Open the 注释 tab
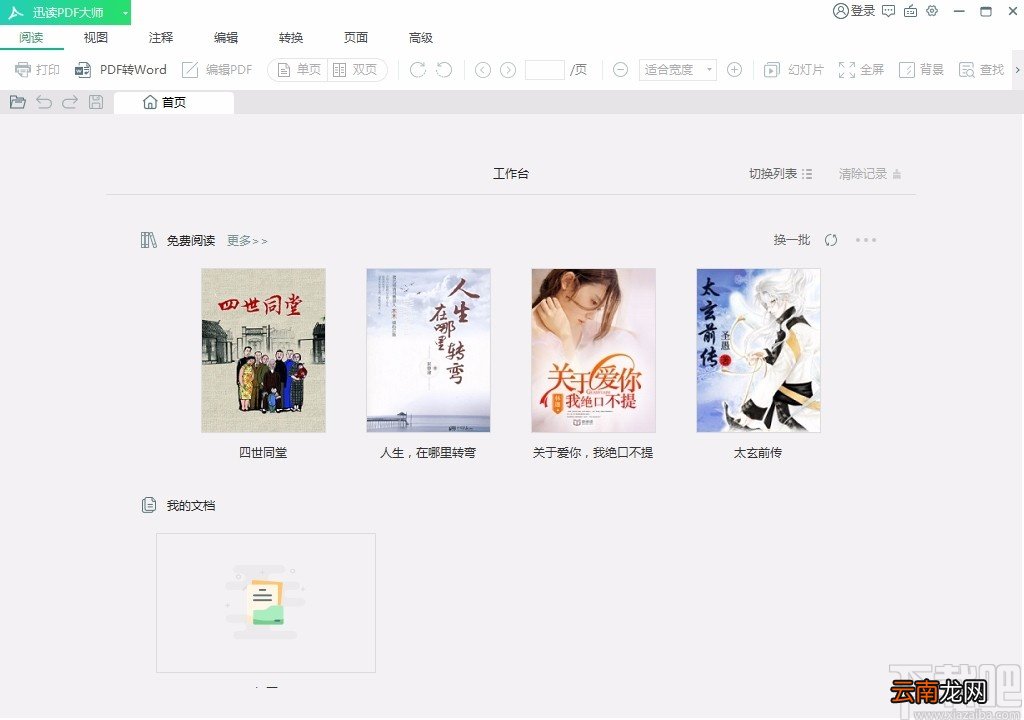Viewport: 1024px width, 720px height. [161, 38]
